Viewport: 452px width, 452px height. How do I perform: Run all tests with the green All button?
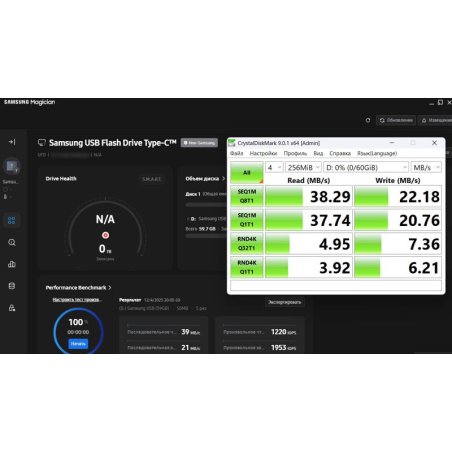[247, 173]
